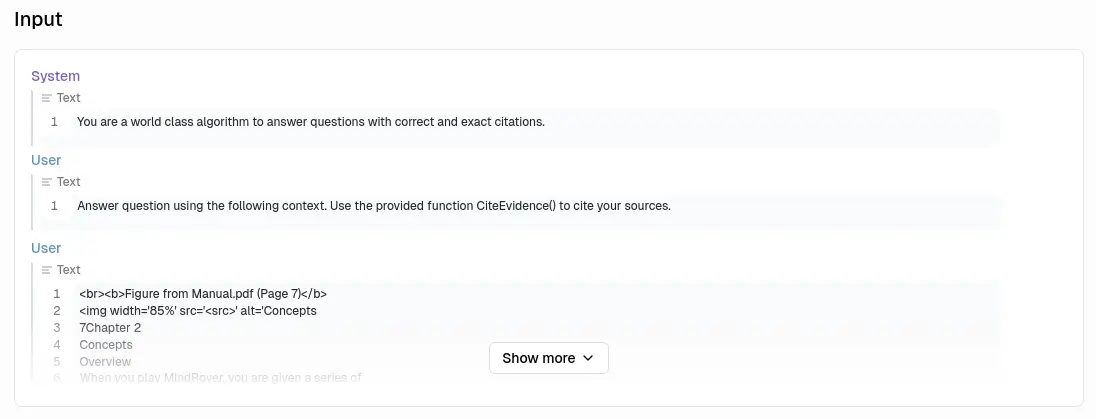This screenshot has height=419, width=1096.
Task: Click the Text icon under System
Action: 47,98
